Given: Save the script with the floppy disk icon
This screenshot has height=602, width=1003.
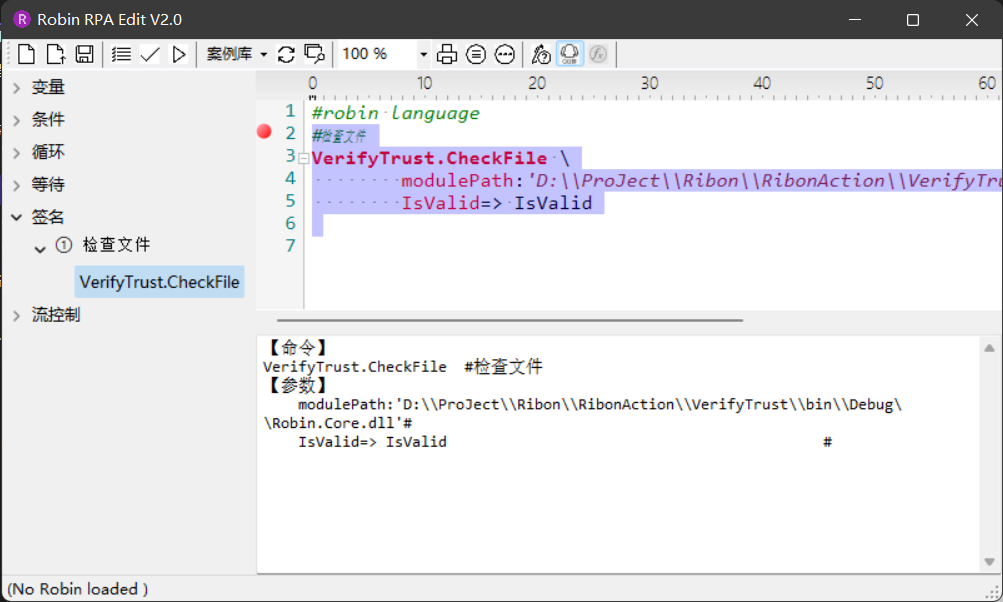Looking at the screenshot, I should [x=84, y=54].
